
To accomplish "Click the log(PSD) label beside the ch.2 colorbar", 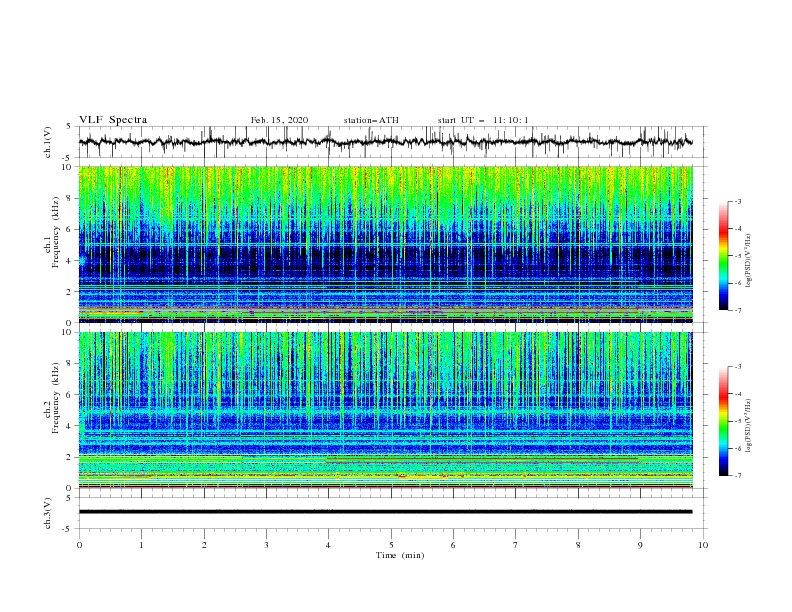I will [749, 425].
